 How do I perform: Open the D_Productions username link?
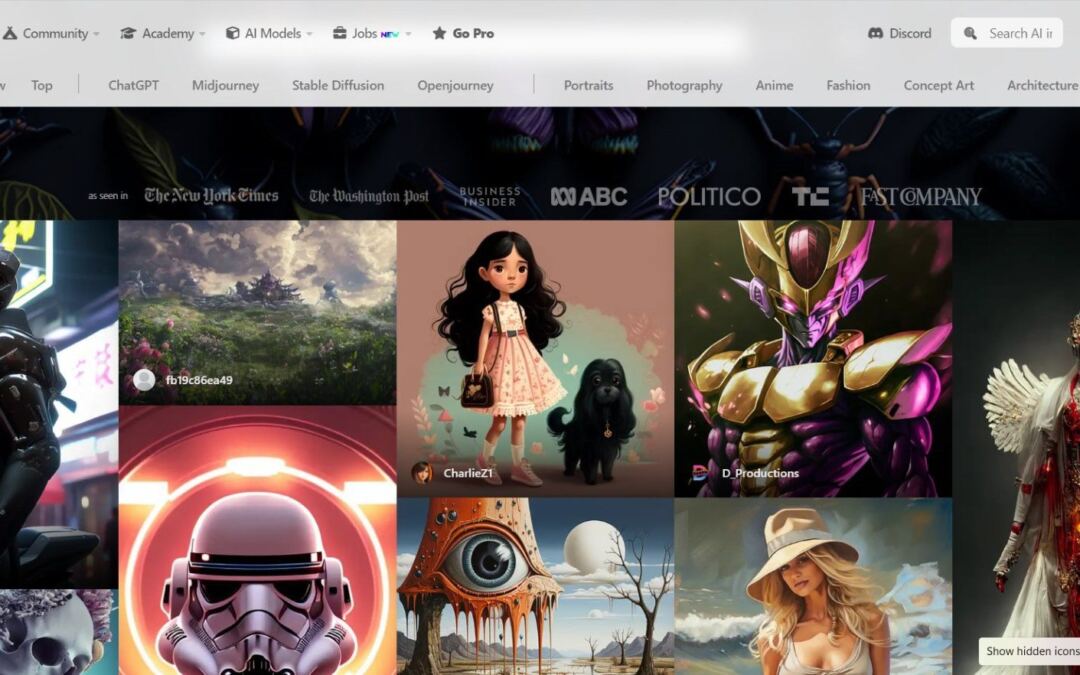click(x=760, y=473)
